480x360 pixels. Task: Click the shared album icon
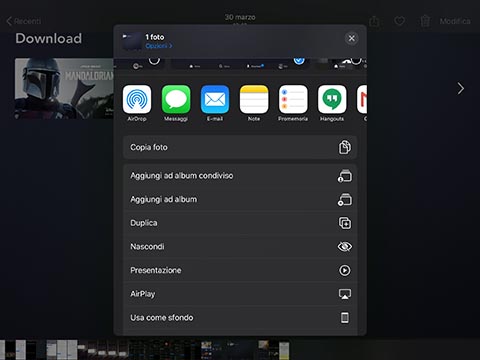(x=345, y=176)
